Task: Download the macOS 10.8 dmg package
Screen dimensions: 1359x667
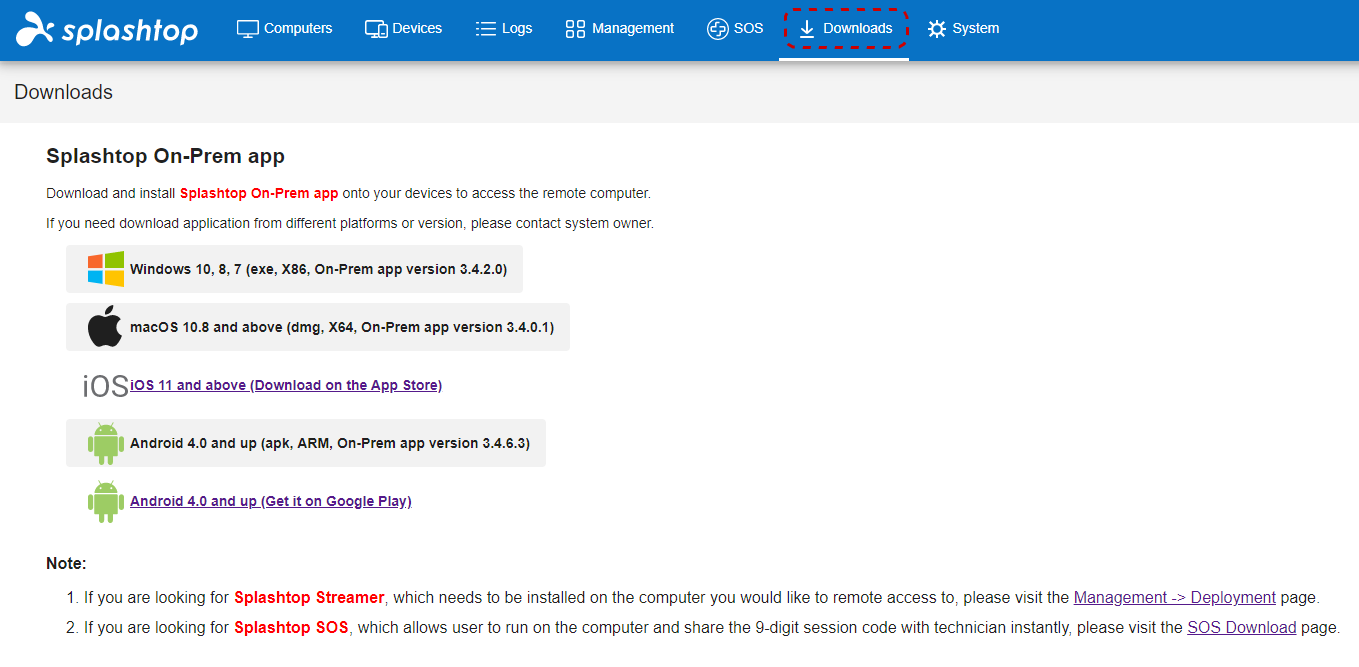Action: pyautogui.click(x=317, y=326)
